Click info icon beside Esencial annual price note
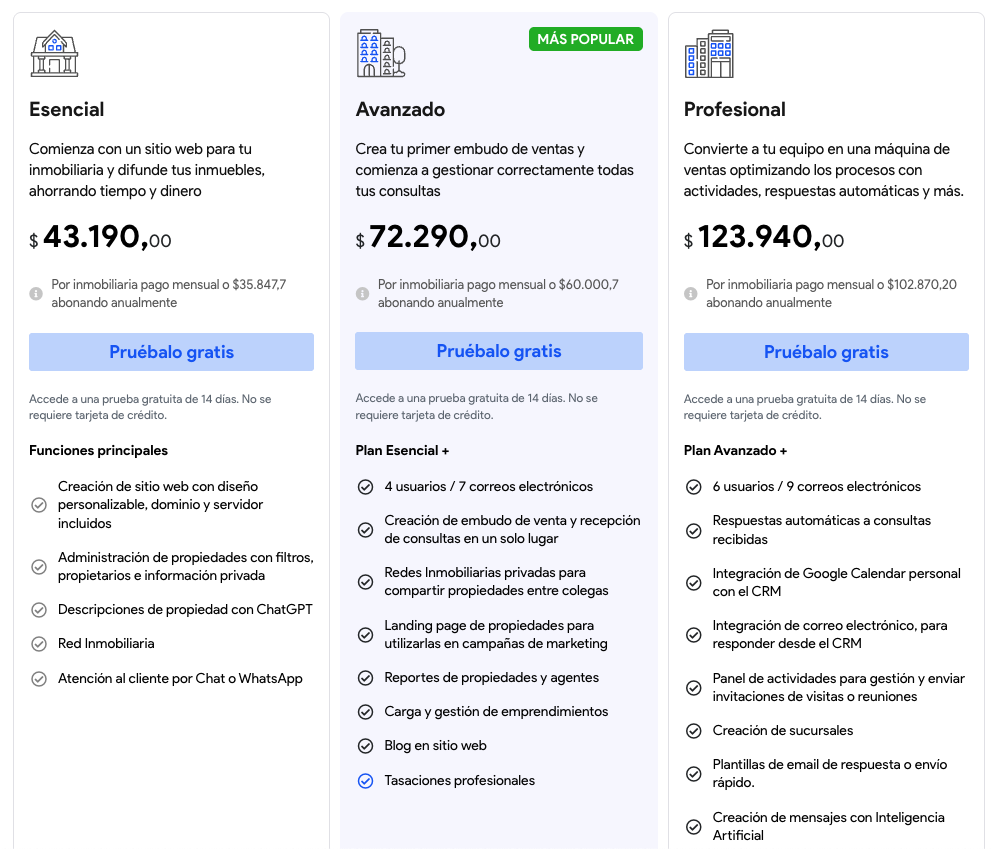Screen dimensions: 992x849 click(36, 294)
